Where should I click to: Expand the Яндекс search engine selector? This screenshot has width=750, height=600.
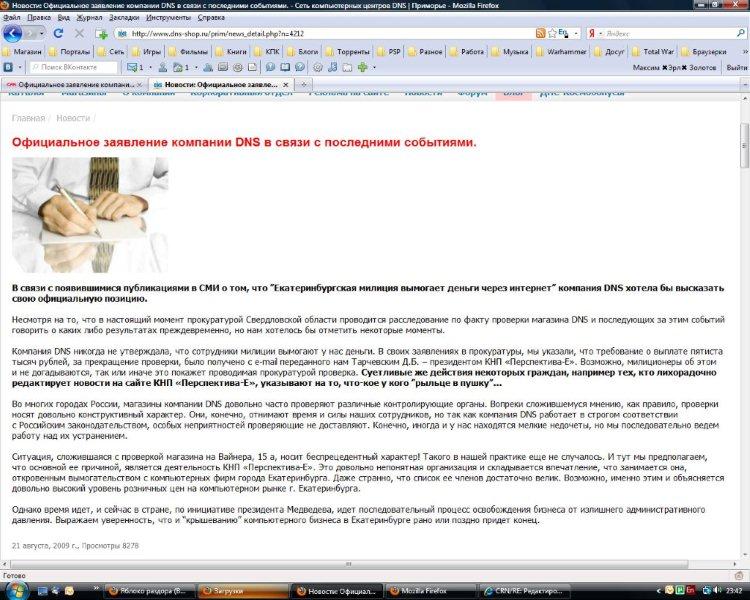tap(597, 34)
